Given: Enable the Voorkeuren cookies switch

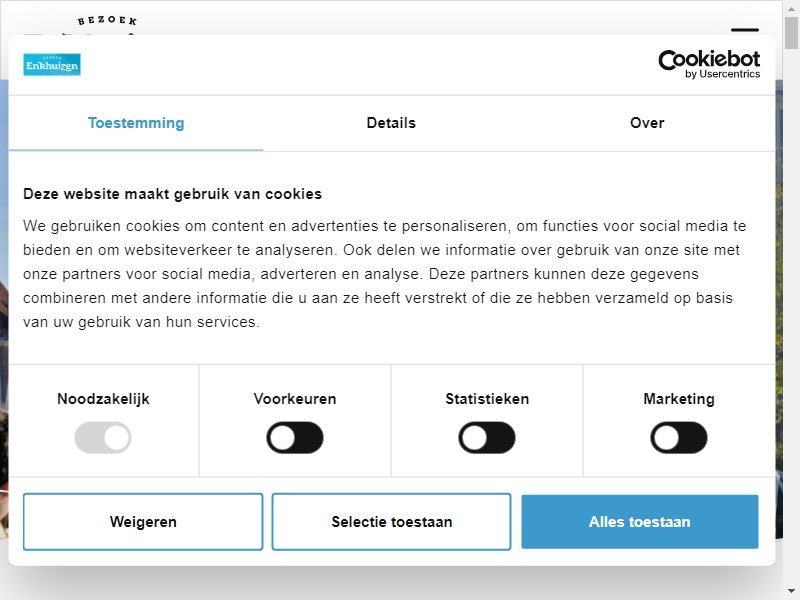Looking at the screenshot, I should 295,437.
